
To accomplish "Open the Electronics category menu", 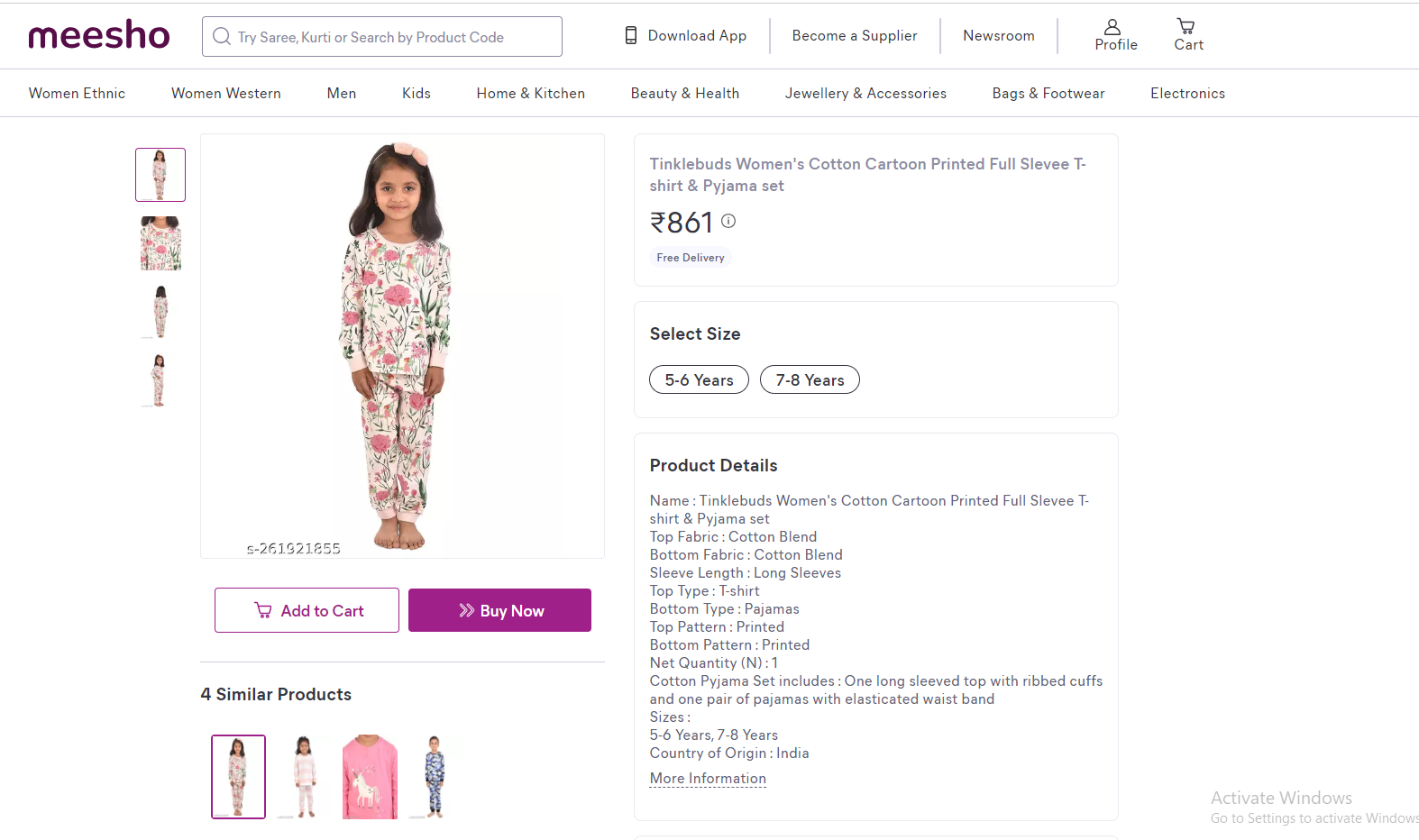I will (x=1187, y=94).
